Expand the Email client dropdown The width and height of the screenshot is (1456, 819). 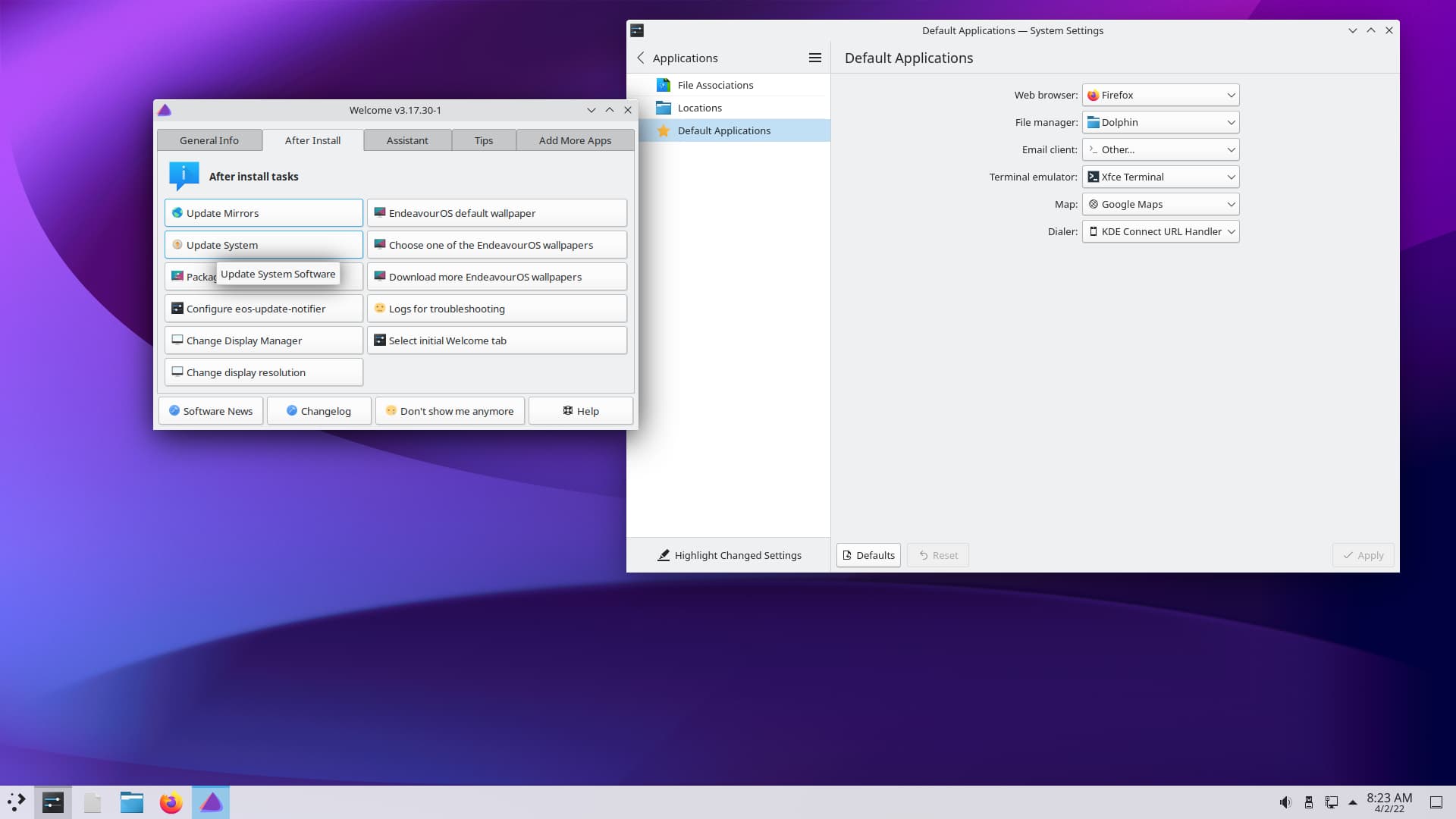[x=1160, y=149]
